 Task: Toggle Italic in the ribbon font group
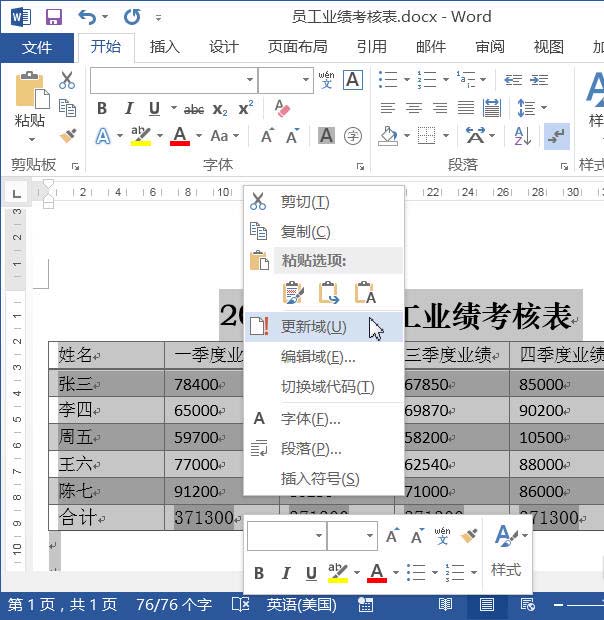point(128,109)
